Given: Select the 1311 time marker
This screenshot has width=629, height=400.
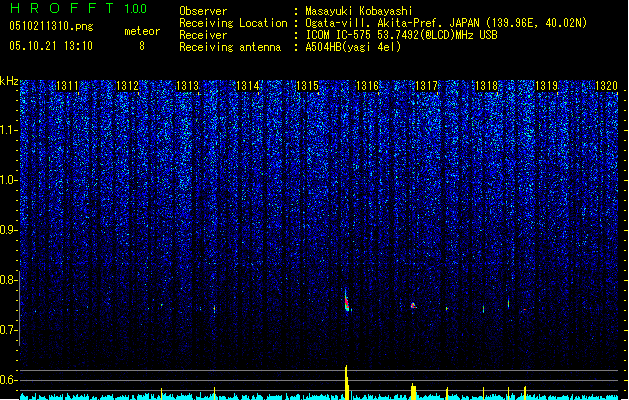Looking at the screenshot, I should 67,86.
